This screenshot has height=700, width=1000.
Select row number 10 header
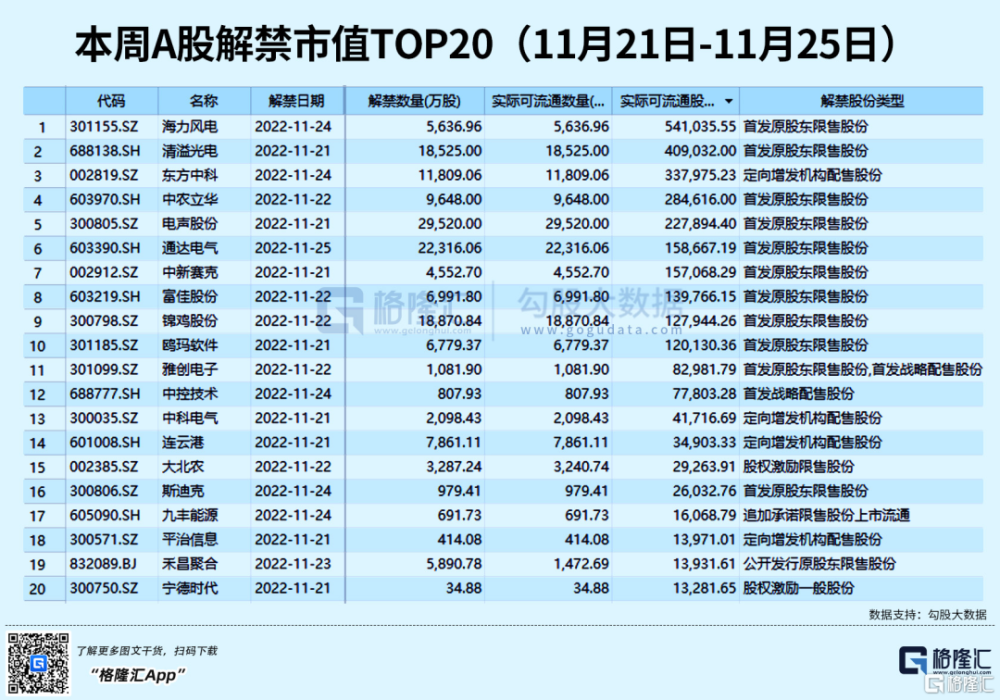point(42,346)
